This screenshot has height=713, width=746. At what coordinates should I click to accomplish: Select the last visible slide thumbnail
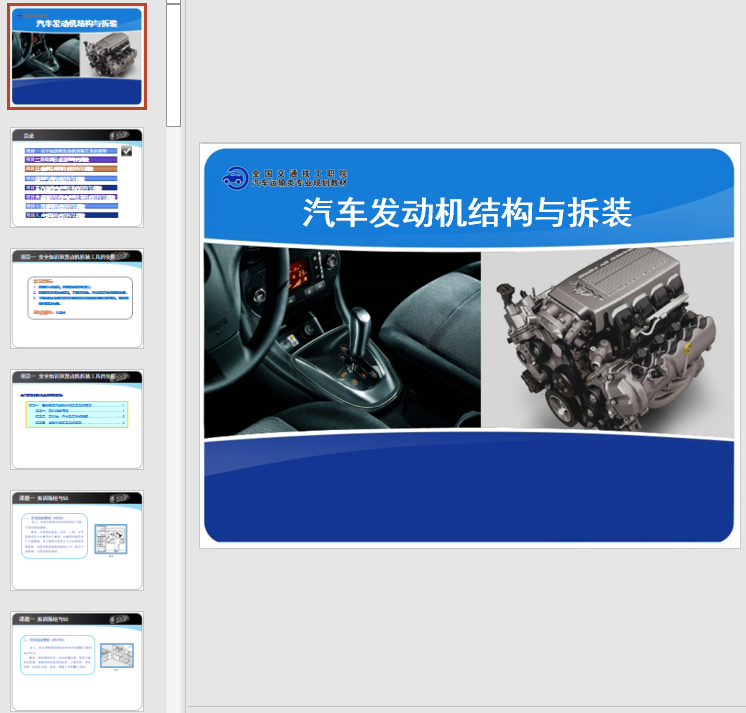(x=77, y=662)
